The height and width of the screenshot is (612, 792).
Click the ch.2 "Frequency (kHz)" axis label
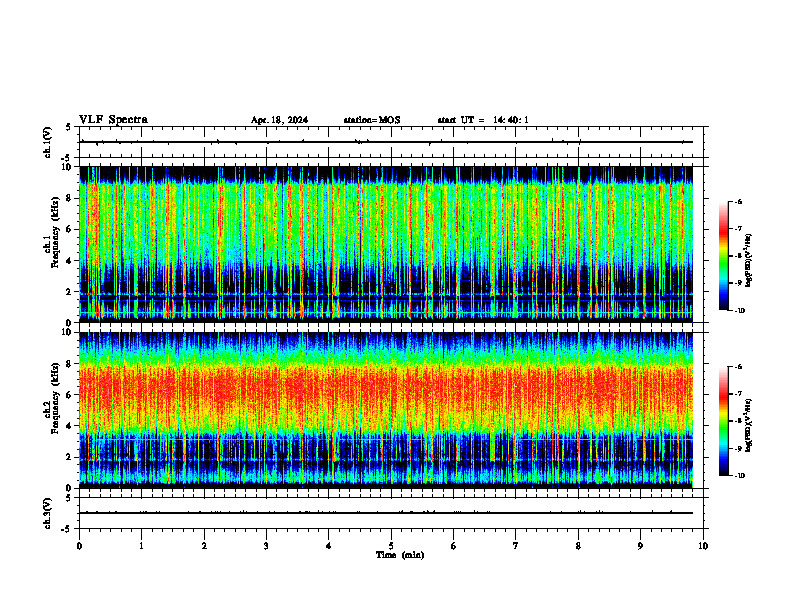[x=56, y=397]
